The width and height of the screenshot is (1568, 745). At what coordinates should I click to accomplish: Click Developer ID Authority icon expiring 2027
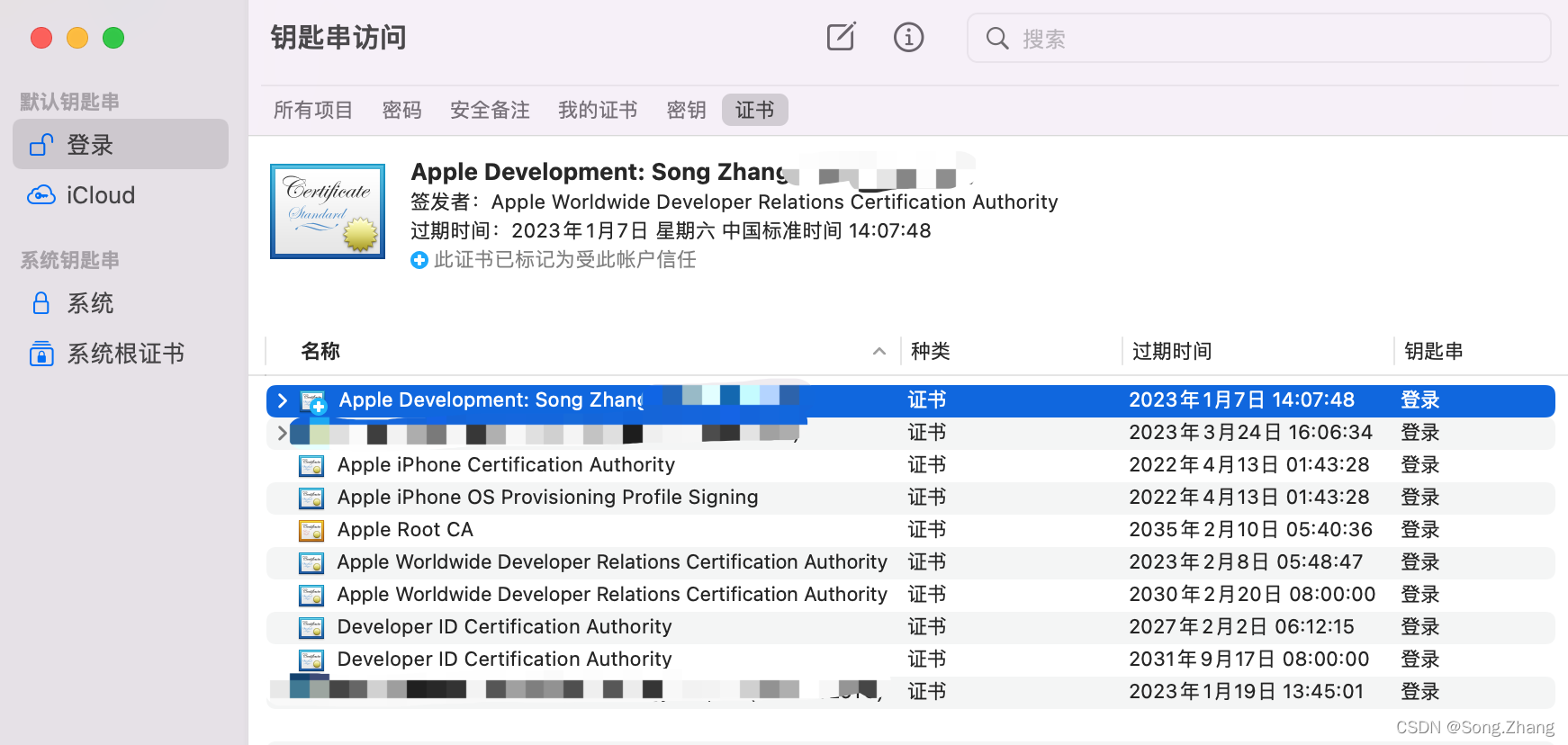tap(311, 627)
